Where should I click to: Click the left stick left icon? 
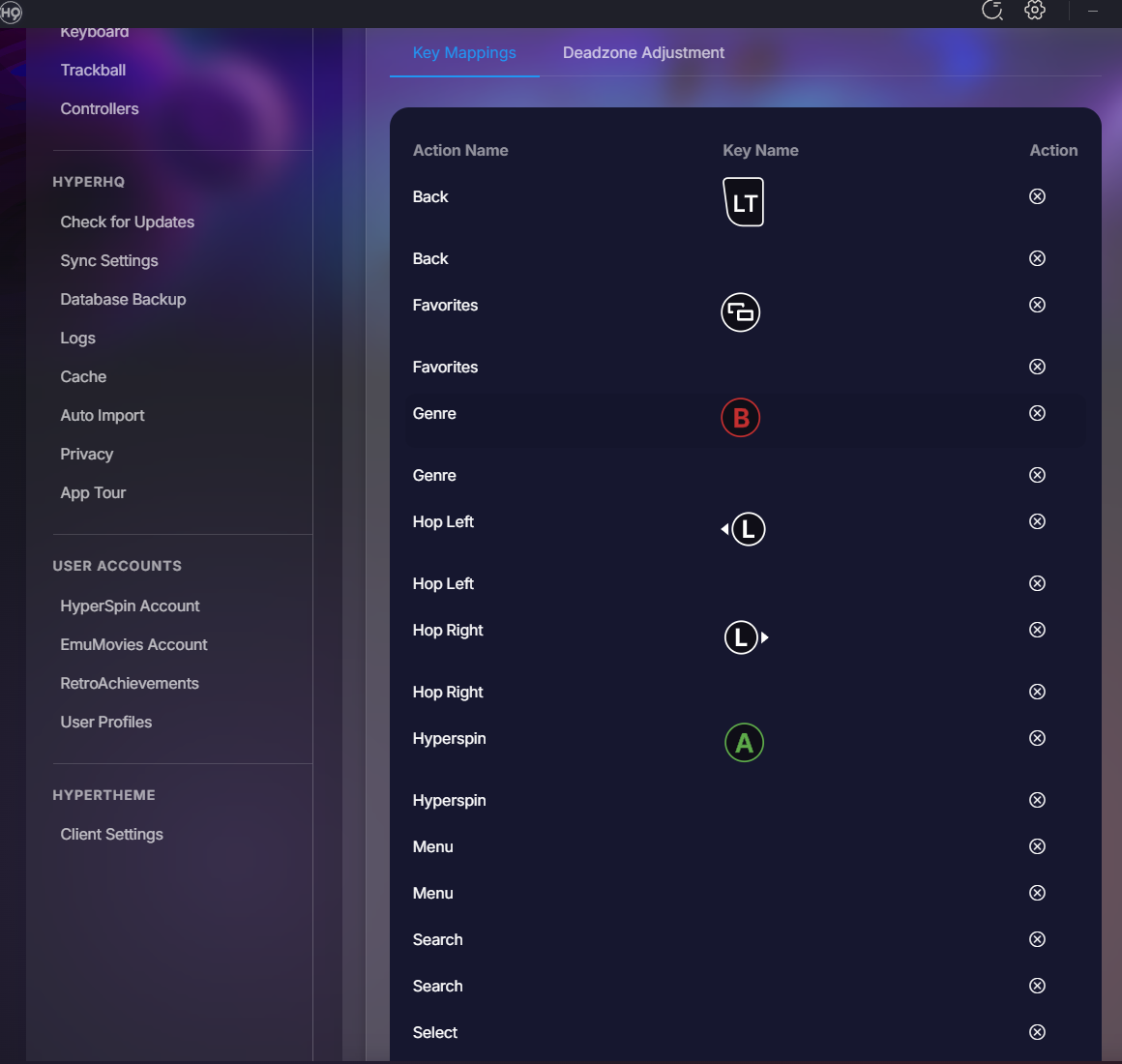pyautogui.click(x=745, y=529)
